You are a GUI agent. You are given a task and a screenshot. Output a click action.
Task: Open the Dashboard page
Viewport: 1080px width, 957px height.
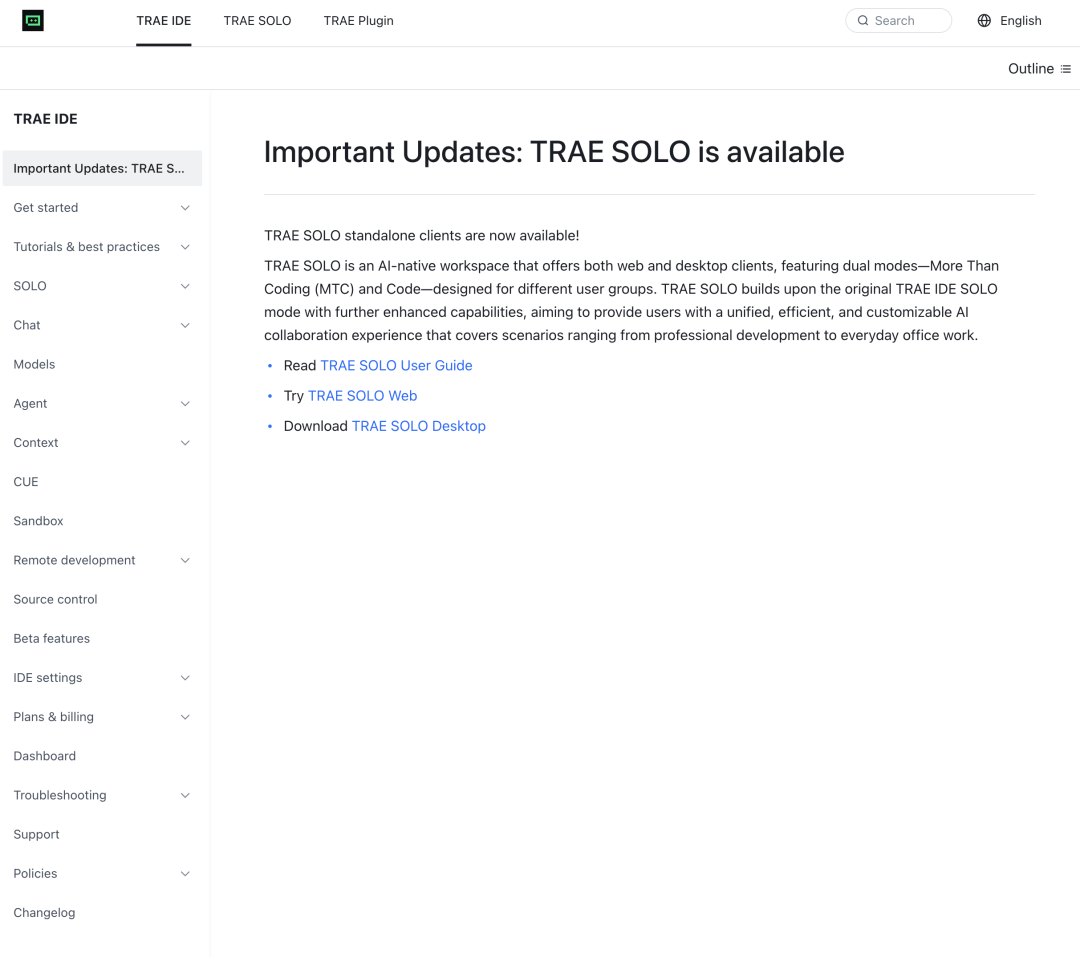point(45,757)
